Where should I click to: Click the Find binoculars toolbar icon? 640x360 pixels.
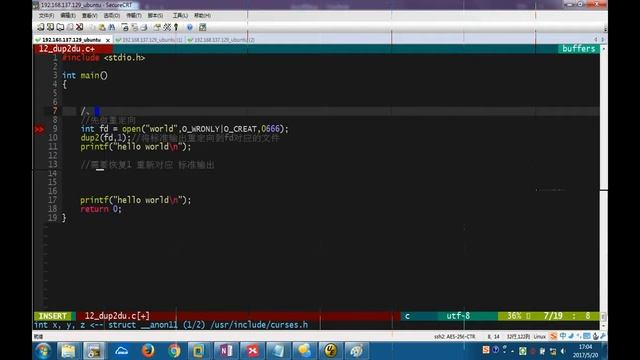point(111,27)
